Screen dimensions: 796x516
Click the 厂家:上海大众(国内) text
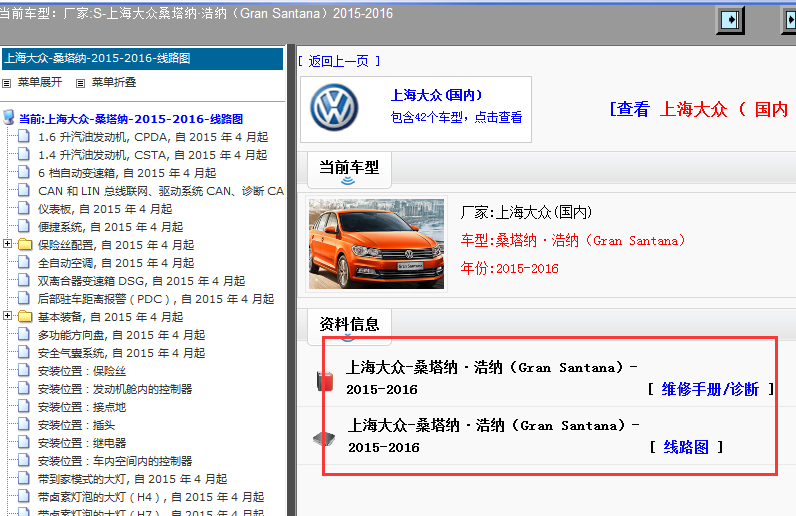[x=526, y=212]
